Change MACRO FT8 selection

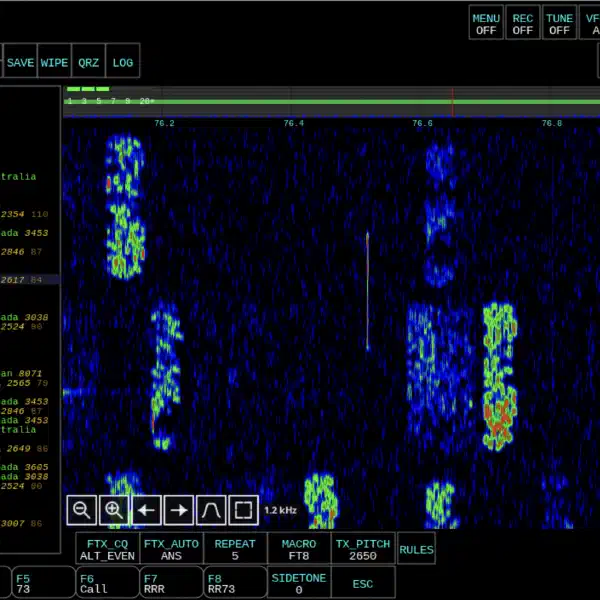pos(299,548)
